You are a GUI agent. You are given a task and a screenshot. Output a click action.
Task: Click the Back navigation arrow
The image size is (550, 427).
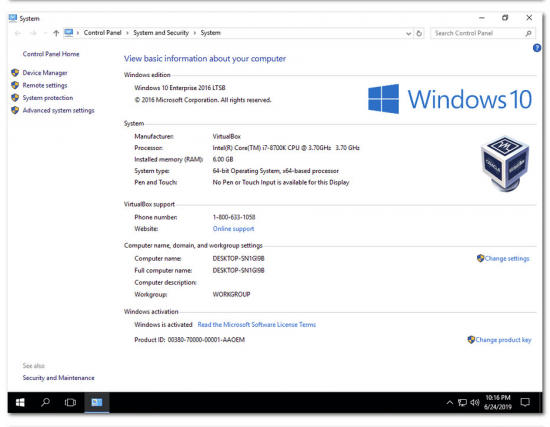point(18,33)
